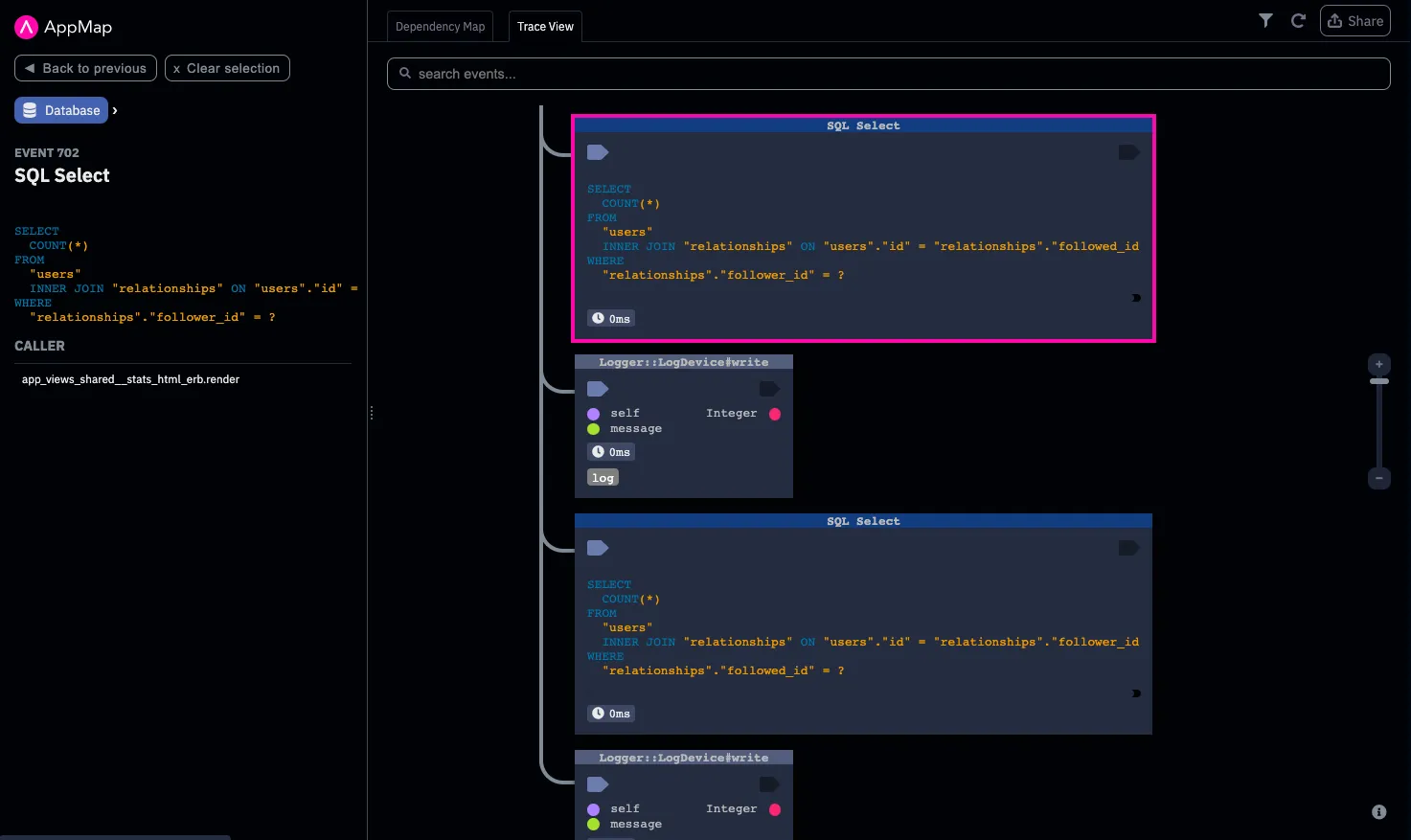Expand breadcrumb chevron next to Database
The width and height of the screenshot is (1411, 840).
tap(115, 110)
